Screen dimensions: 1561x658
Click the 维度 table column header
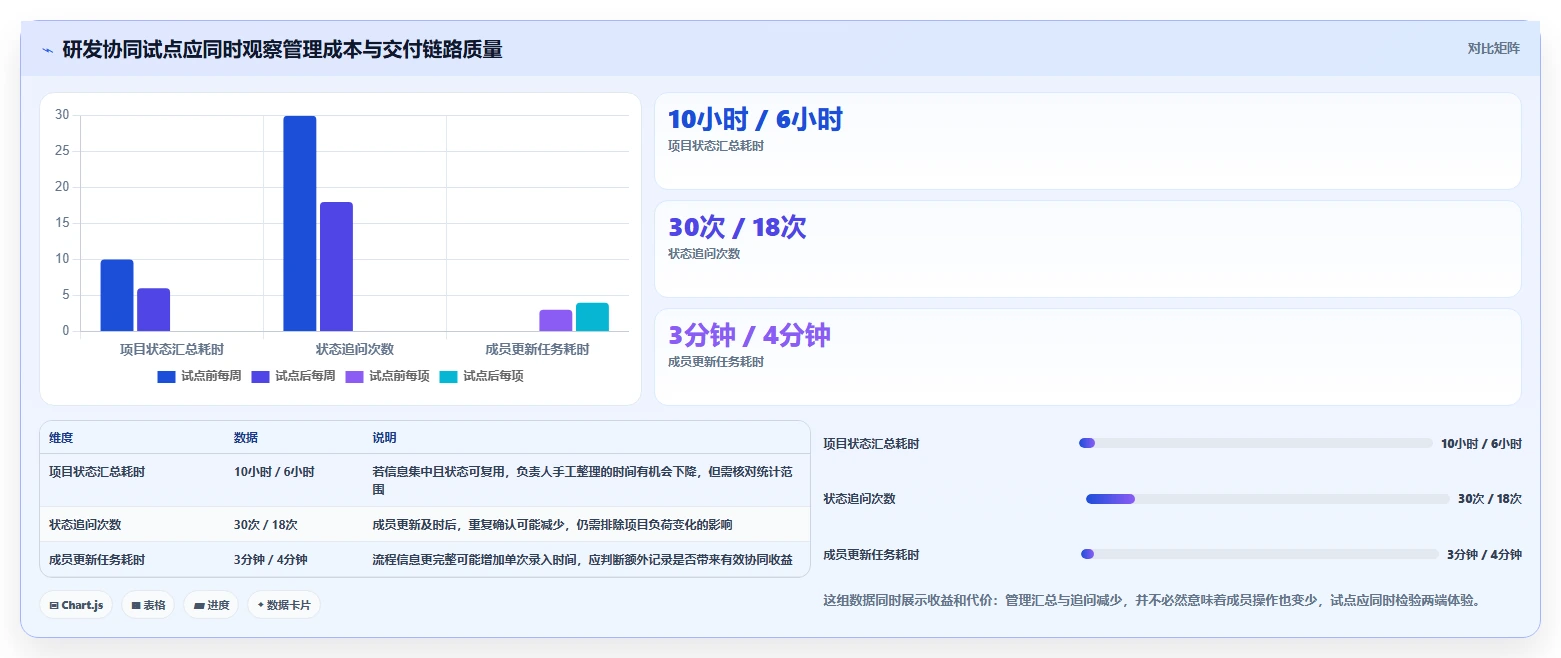point(61,438)
